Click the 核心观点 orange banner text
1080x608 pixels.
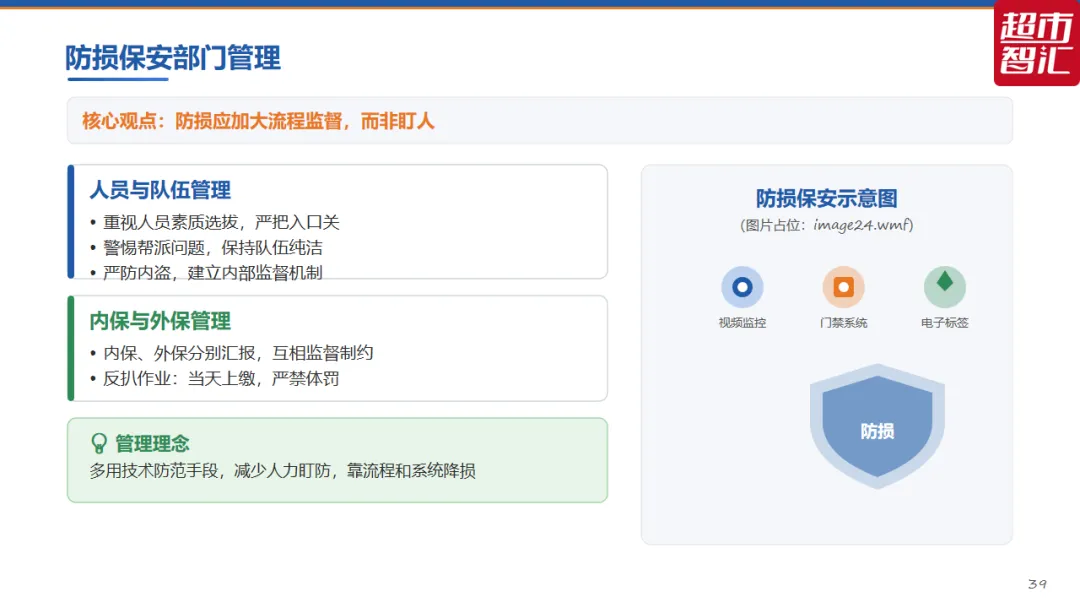tap(258, 121)
